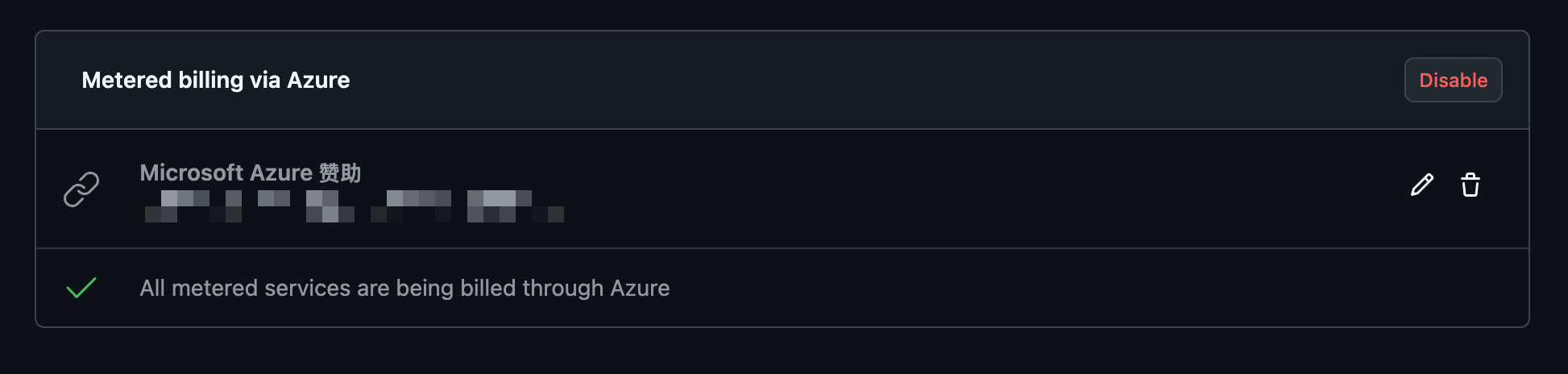
Task: Click the Disable button
Action: point(1453,80)
